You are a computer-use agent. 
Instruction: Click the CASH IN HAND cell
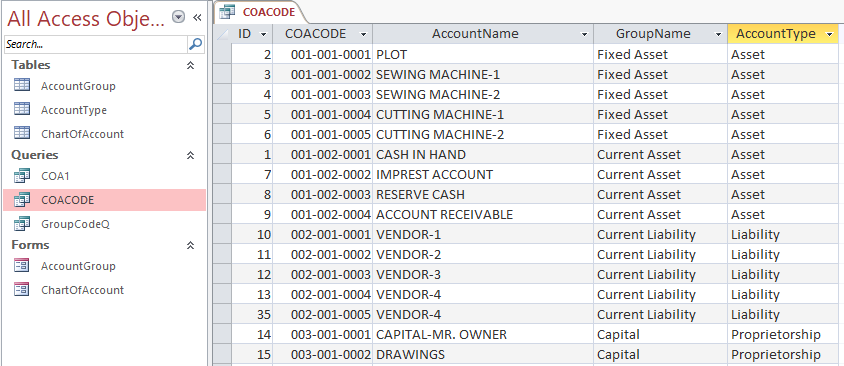(x=483, y=154)
